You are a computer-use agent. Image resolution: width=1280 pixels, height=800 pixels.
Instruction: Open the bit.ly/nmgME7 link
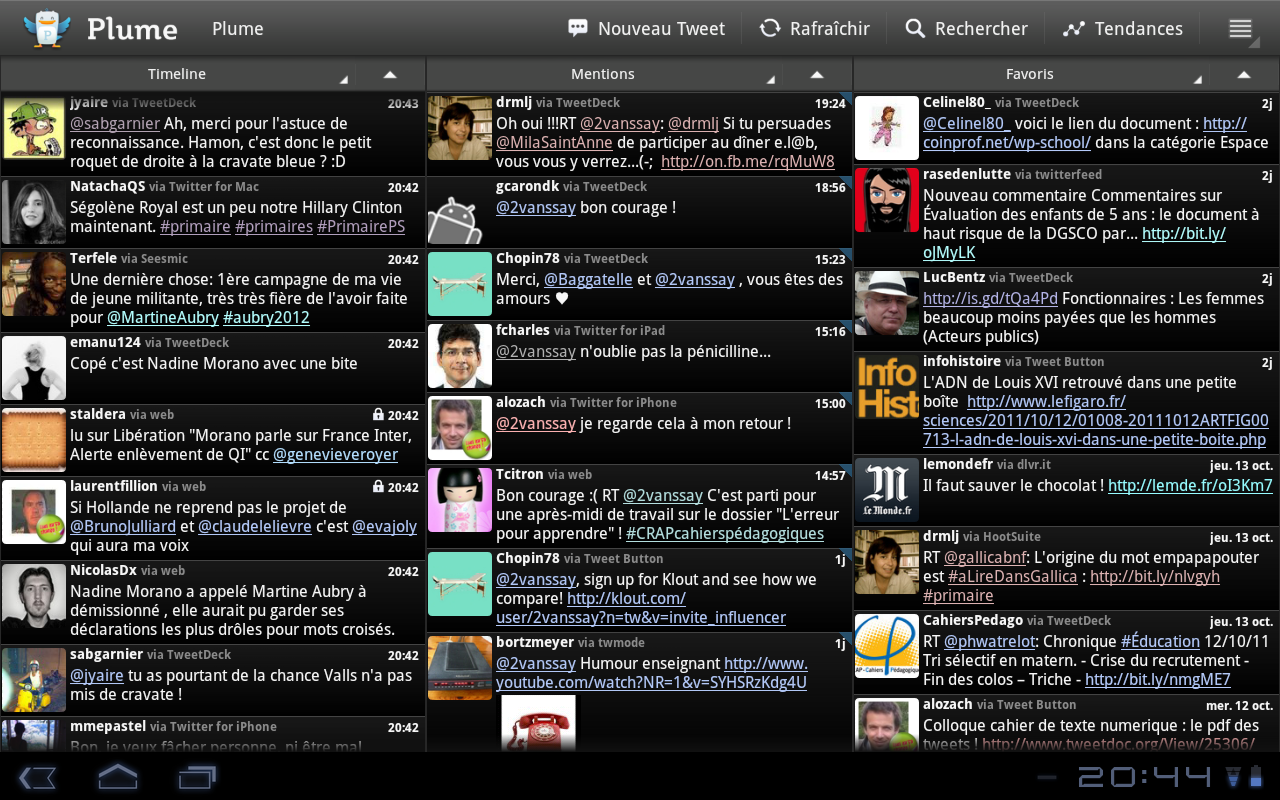pos(1158,680)
